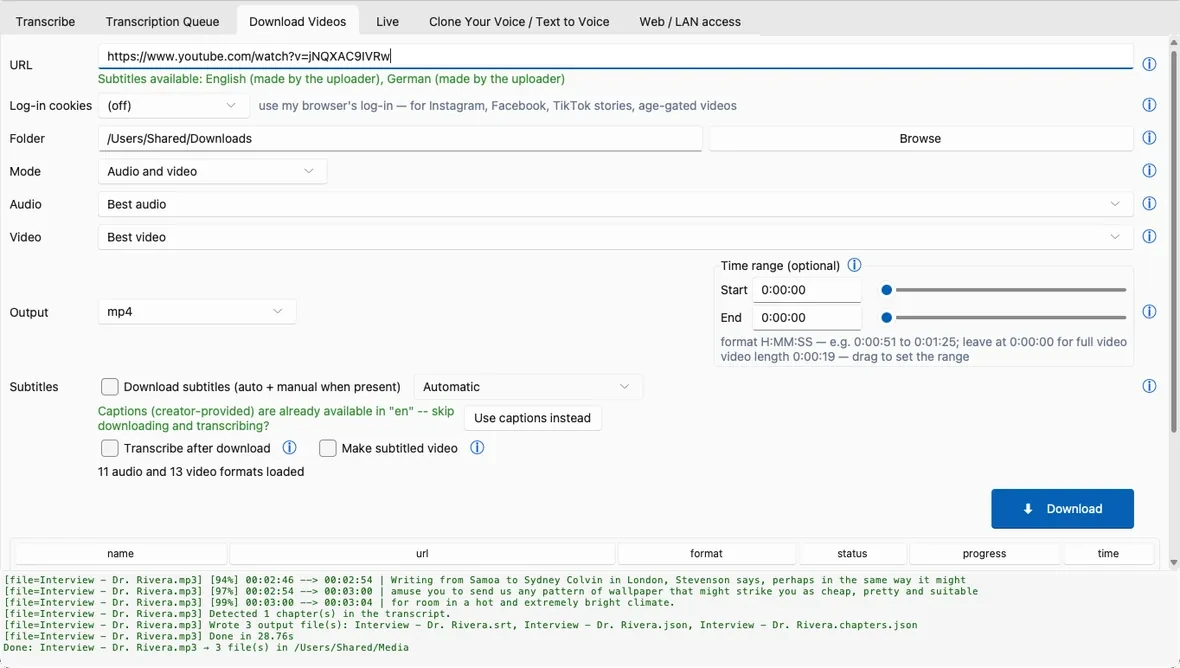Start the download with the Download button
This screenshot has height=668, width=1180.
1063,509
